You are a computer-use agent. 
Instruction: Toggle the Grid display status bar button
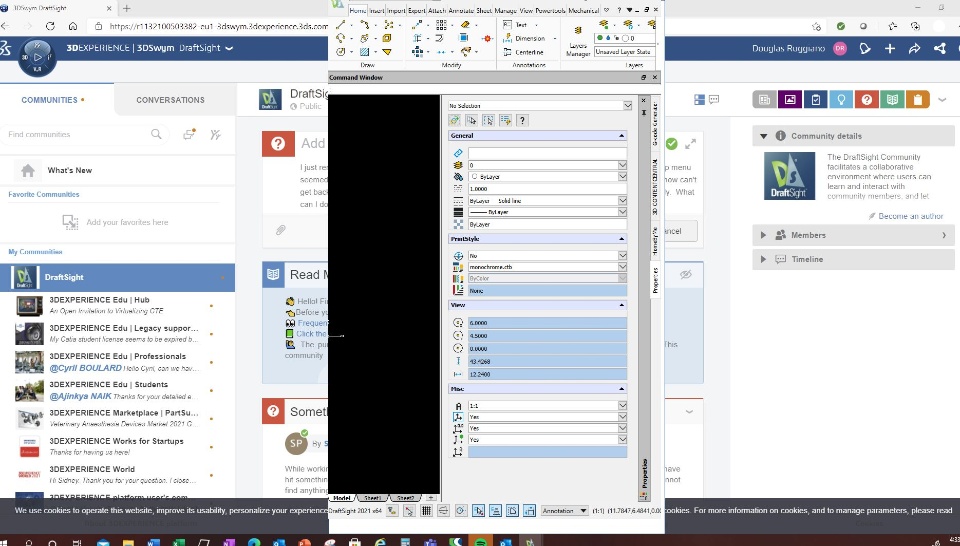click(x=426, y=510)
